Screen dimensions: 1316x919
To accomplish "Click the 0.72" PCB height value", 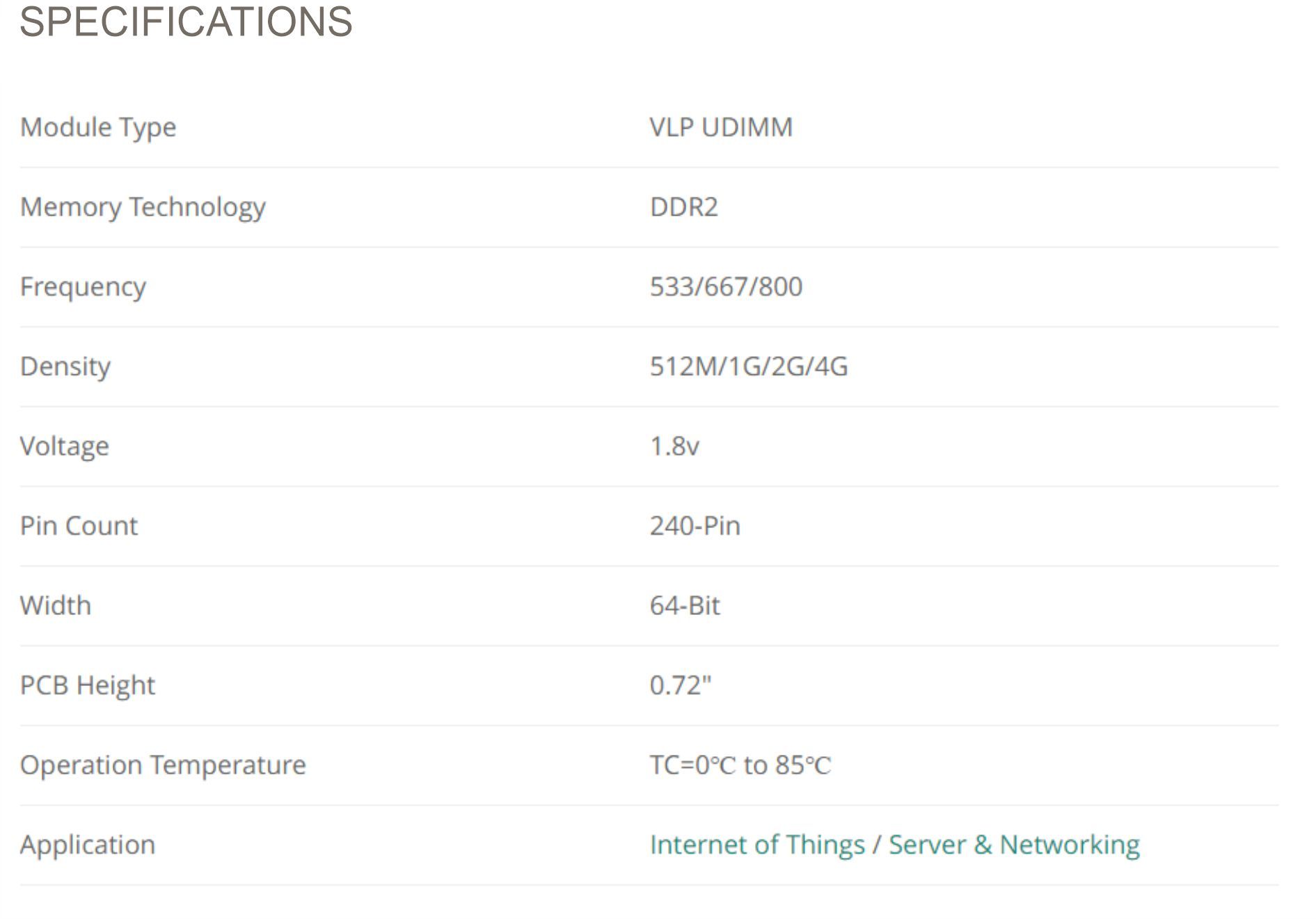I will tap(681, 685).
